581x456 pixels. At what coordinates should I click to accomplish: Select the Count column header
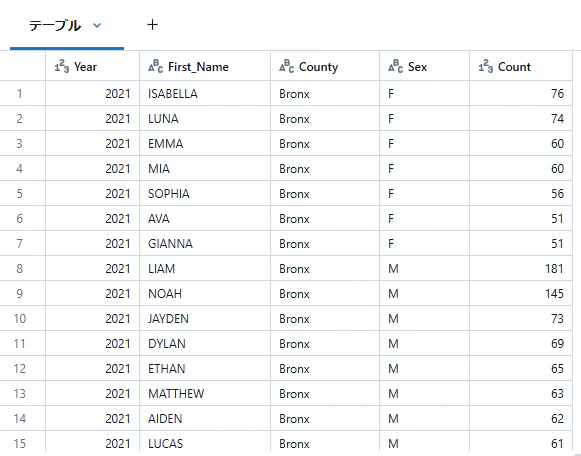(x=521, y=66)
